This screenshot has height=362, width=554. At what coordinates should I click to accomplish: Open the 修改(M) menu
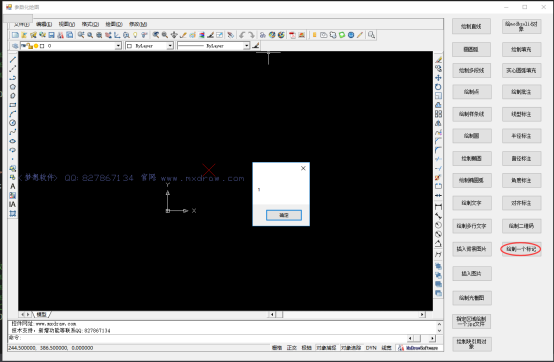pos(138,24)
